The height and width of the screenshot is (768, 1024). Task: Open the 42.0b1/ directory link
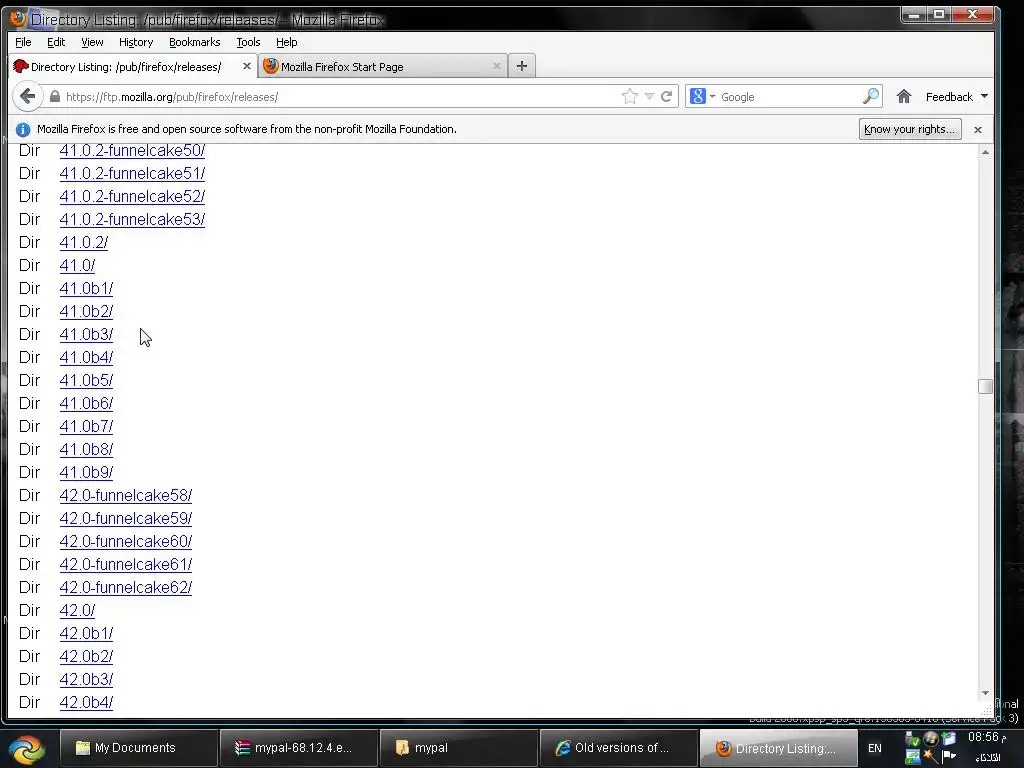point(86,633)
